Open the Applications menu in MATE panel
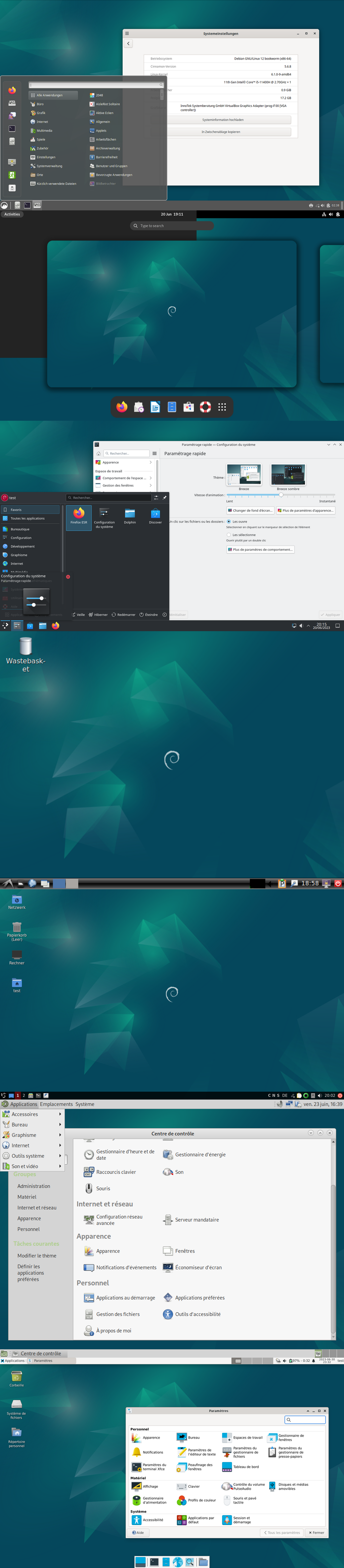The height and width of the screenshot is (1568, 344). pyautogui.click(x=20, y=1104)
